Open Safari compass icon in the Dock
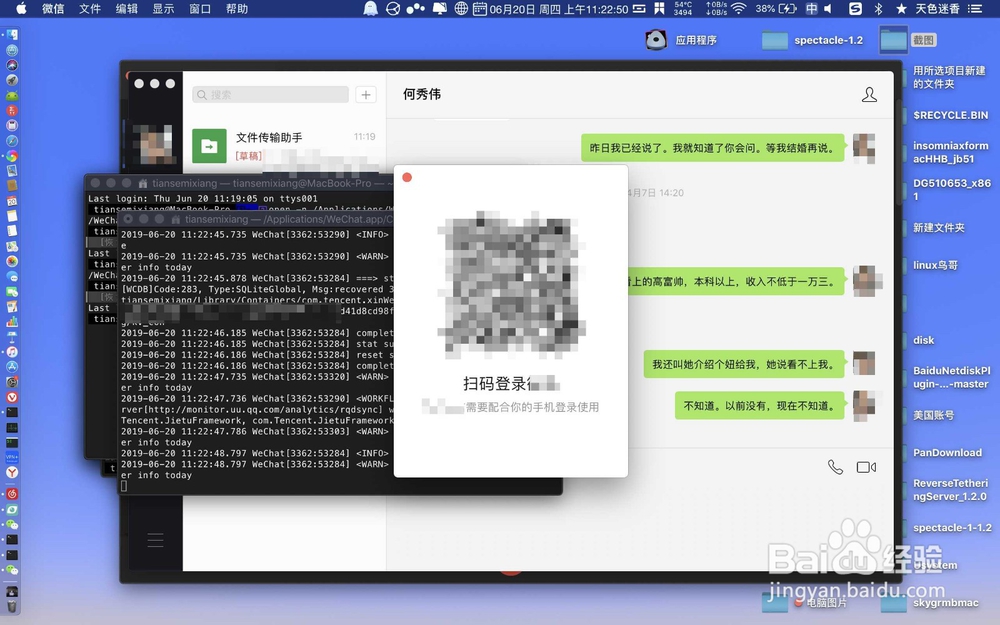This screenshot has width=1000, height=625. (12, 140)
